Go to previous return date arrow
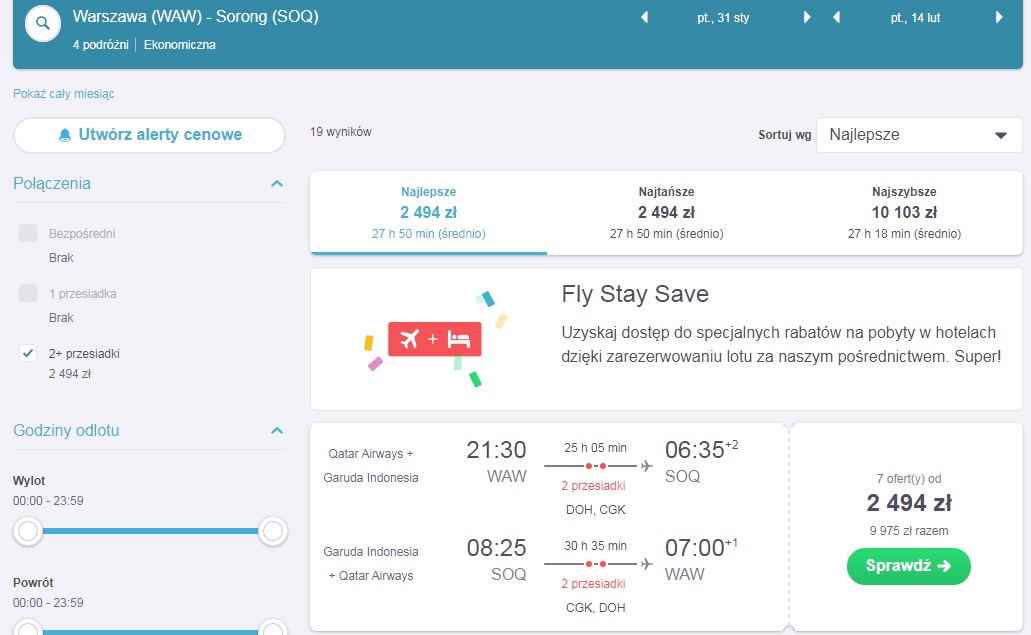This screenshot has height=635, width=1031. click(836, 18)
